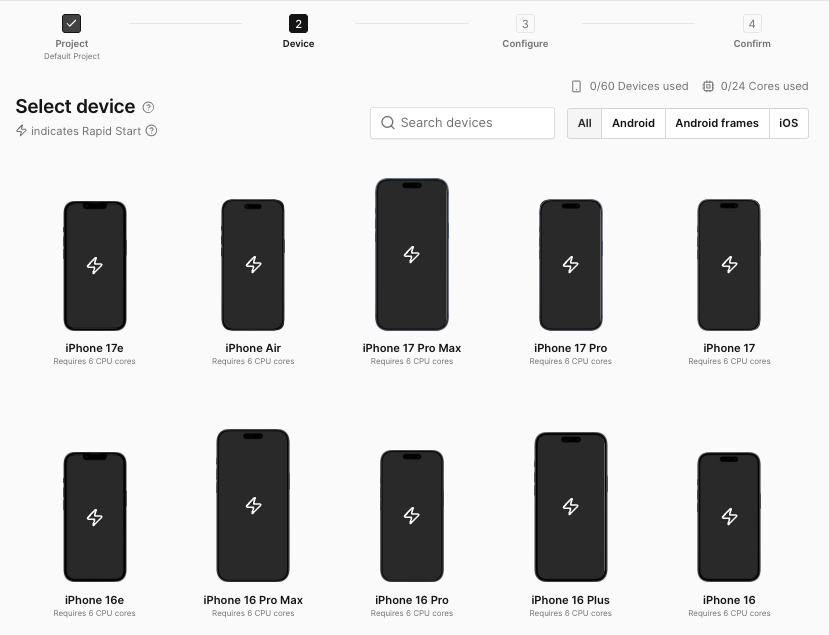Screen dimensions: 829x635
Task: Click the iPhone 16 name label
Action: tap(729, 600)
